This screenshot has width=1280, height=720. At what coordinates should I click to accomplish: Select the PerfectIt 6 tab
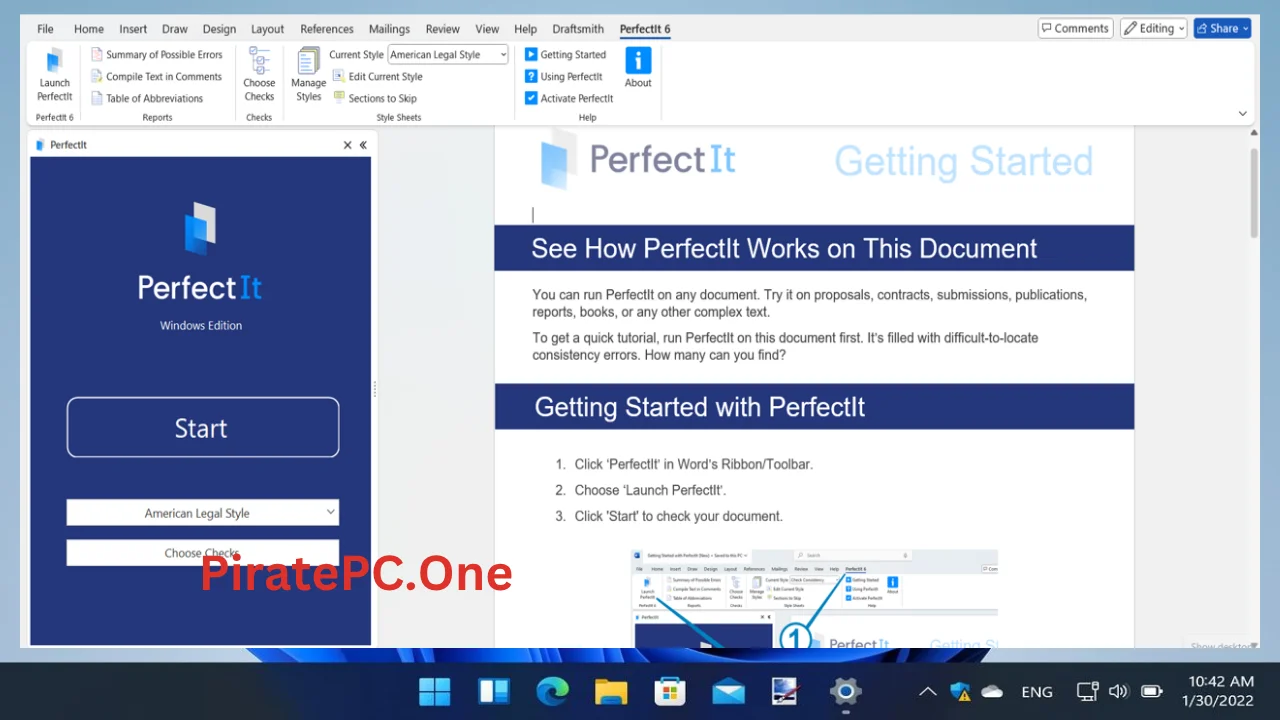pyautogui.click(x=645, y=29)
